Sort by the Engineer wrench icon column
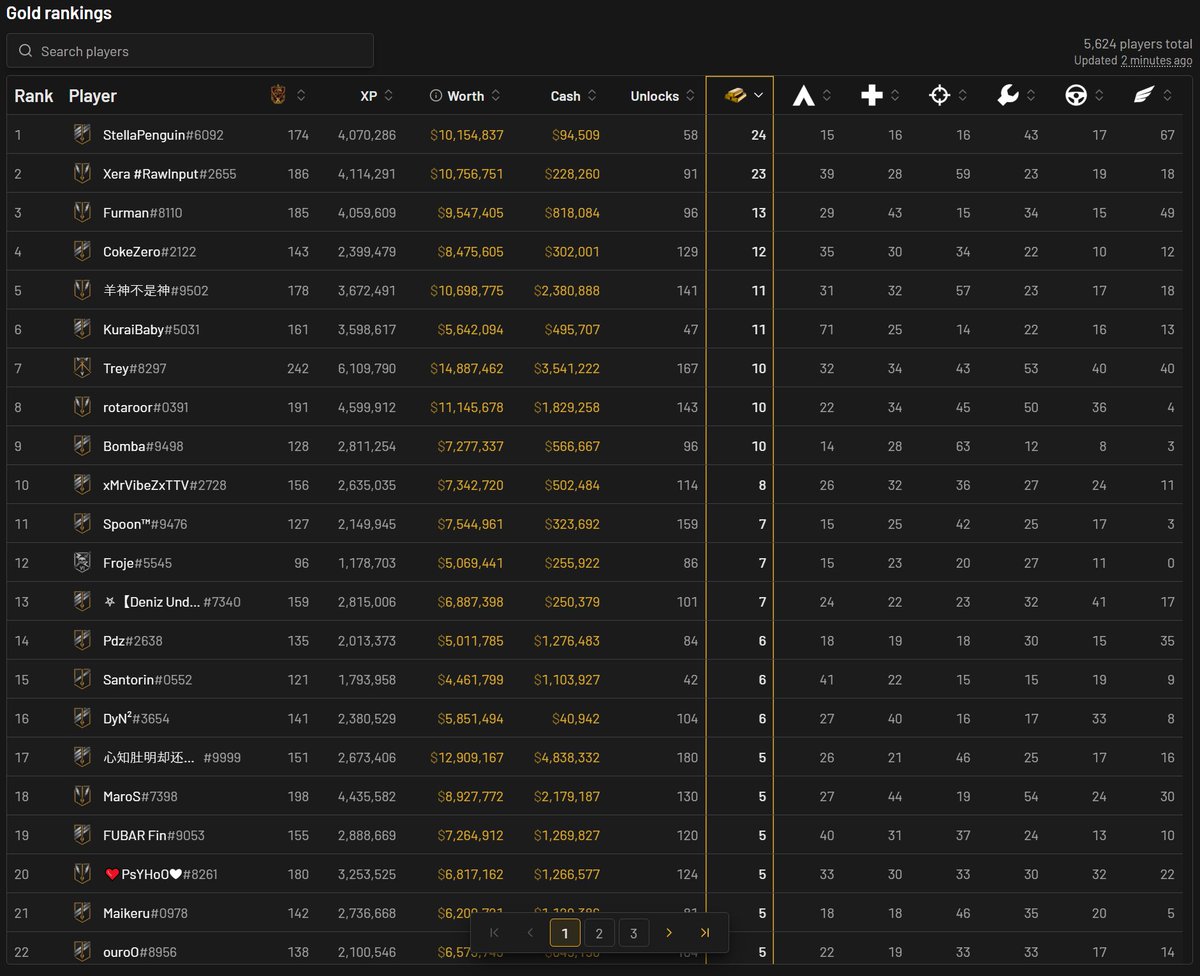 [1007, 96]
